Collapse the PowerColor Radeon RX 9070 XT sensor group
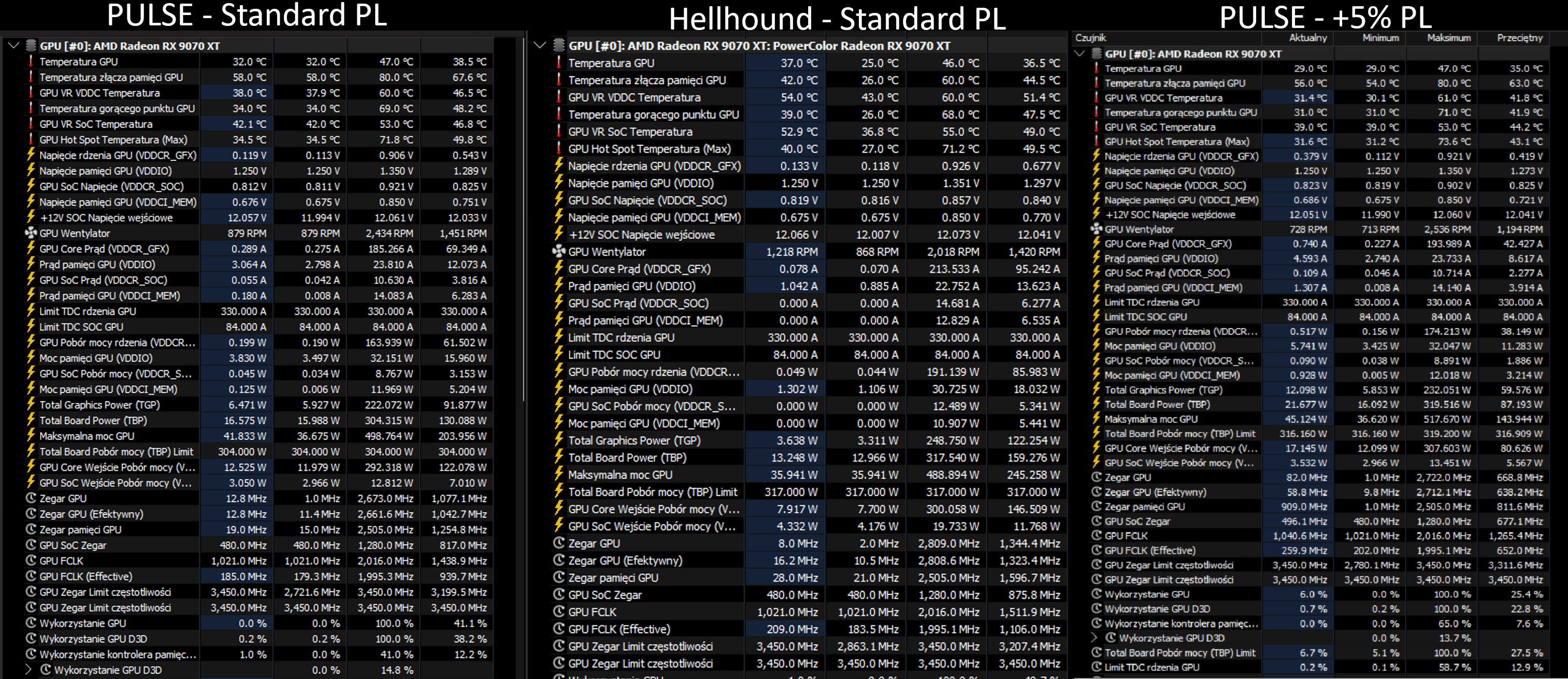Screen dimensions: 1568x679 tap(539, 46)
